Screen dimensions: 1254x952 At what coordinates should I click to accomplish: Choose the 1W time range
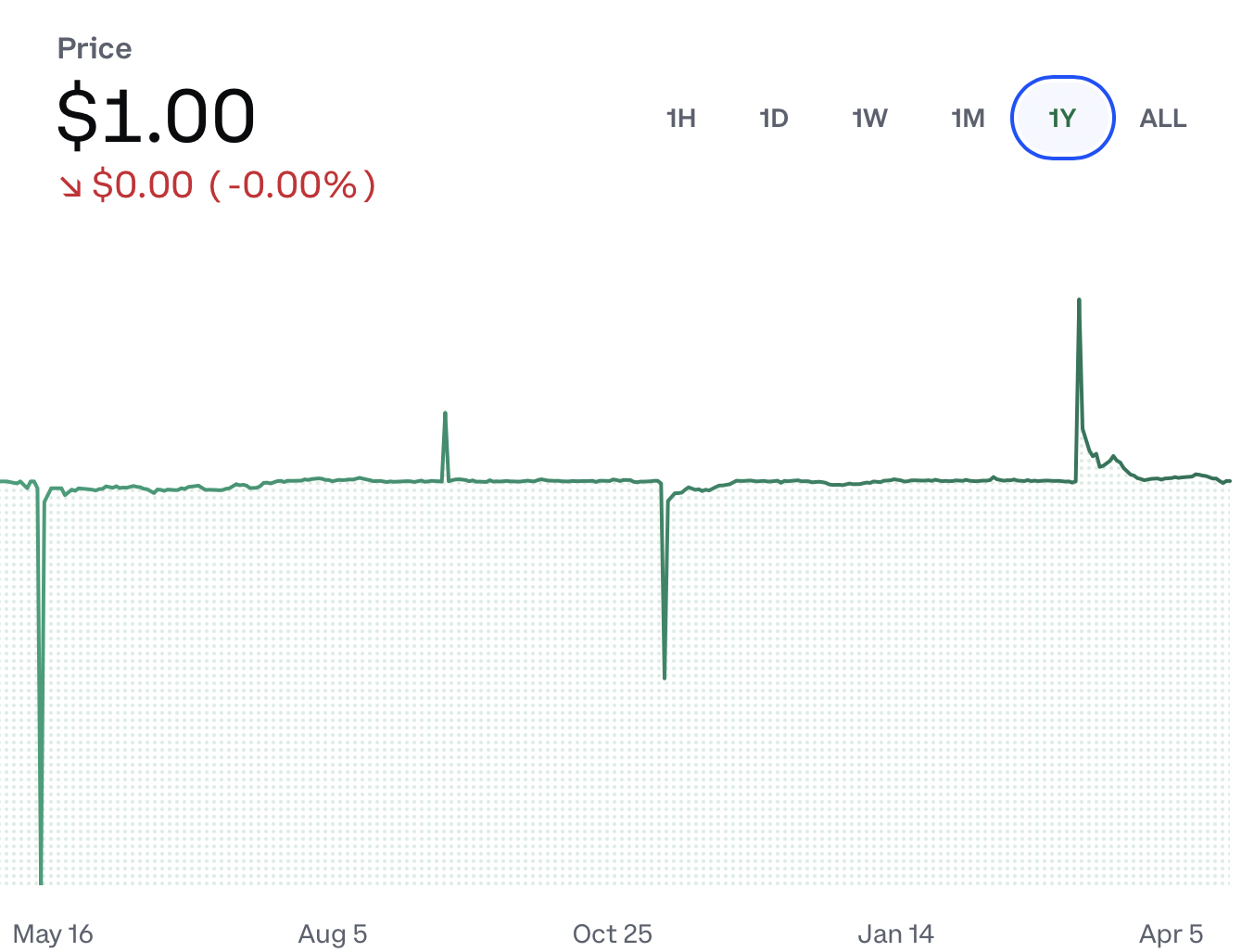click(870, 119)
